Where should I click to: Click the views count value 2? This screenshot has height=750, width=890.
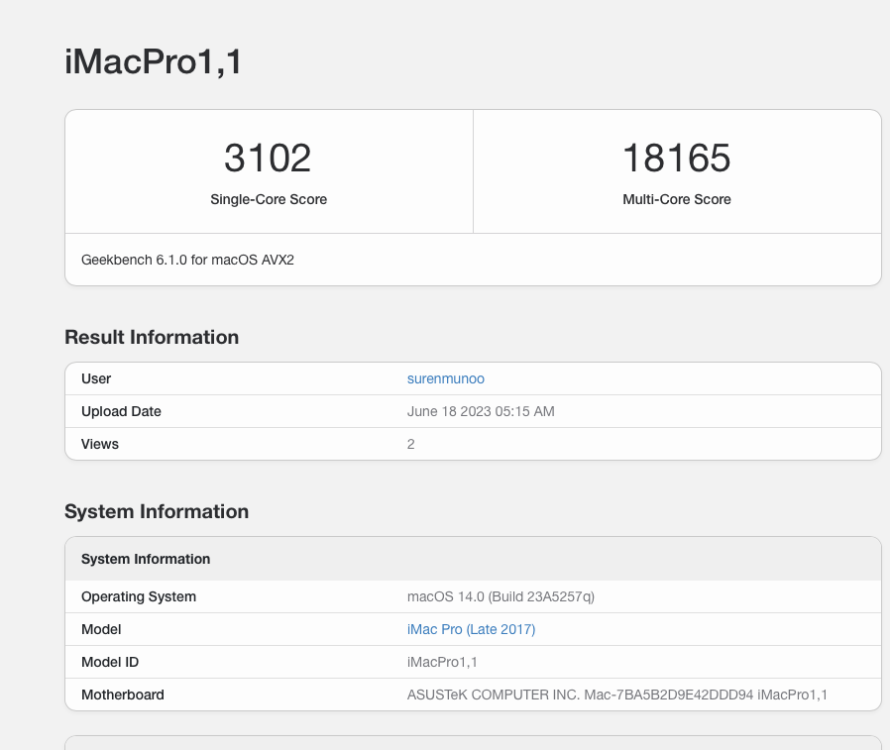[411, 444]
